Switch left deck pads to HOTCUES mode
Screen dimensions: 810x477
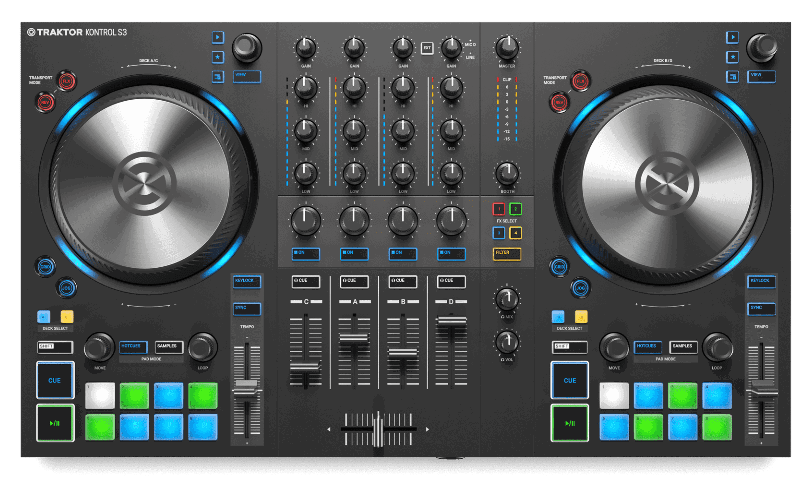[133, 347]
